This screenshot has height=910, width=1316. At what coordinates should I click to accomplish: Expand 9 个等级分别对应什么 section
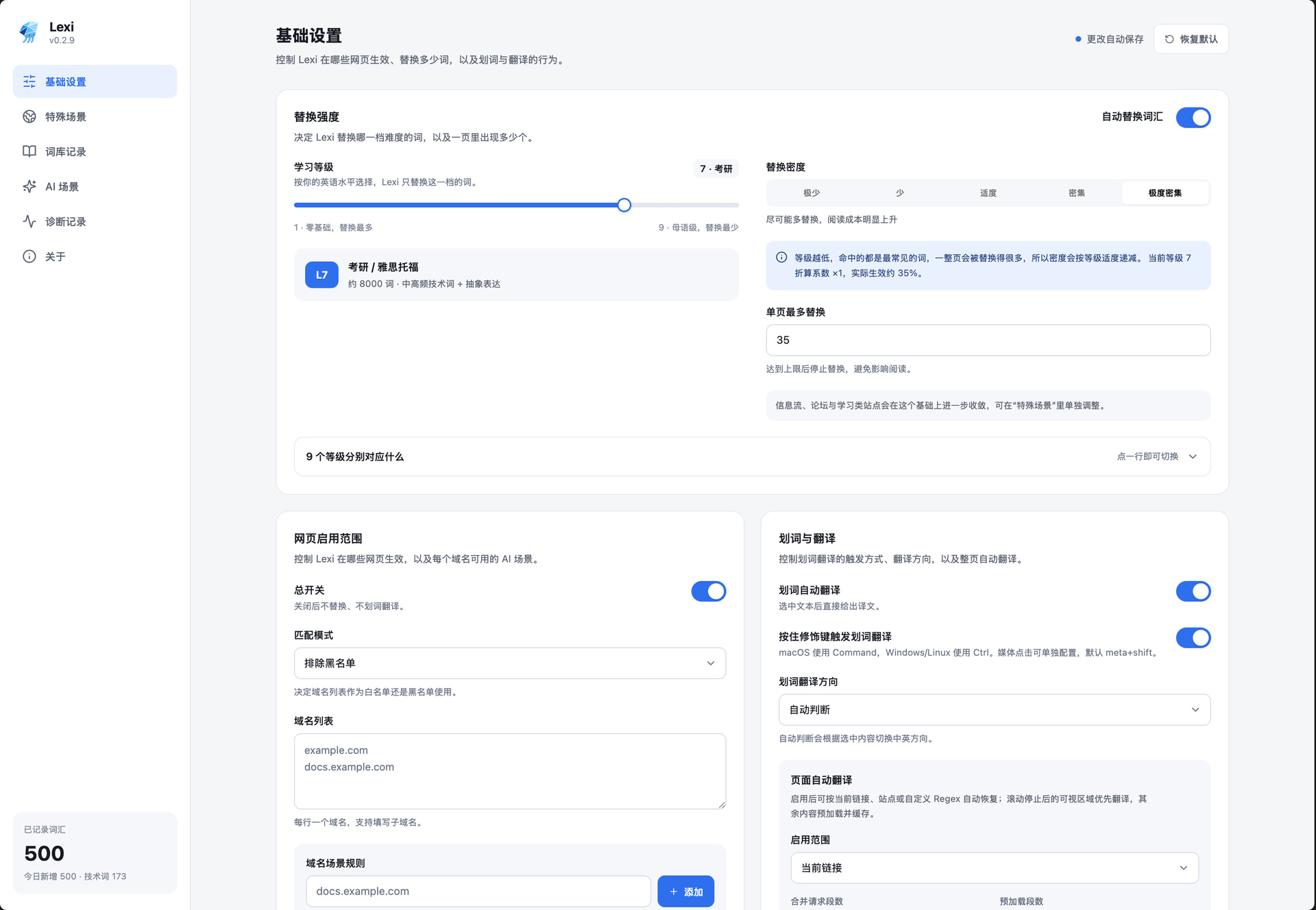pos(752,456)
